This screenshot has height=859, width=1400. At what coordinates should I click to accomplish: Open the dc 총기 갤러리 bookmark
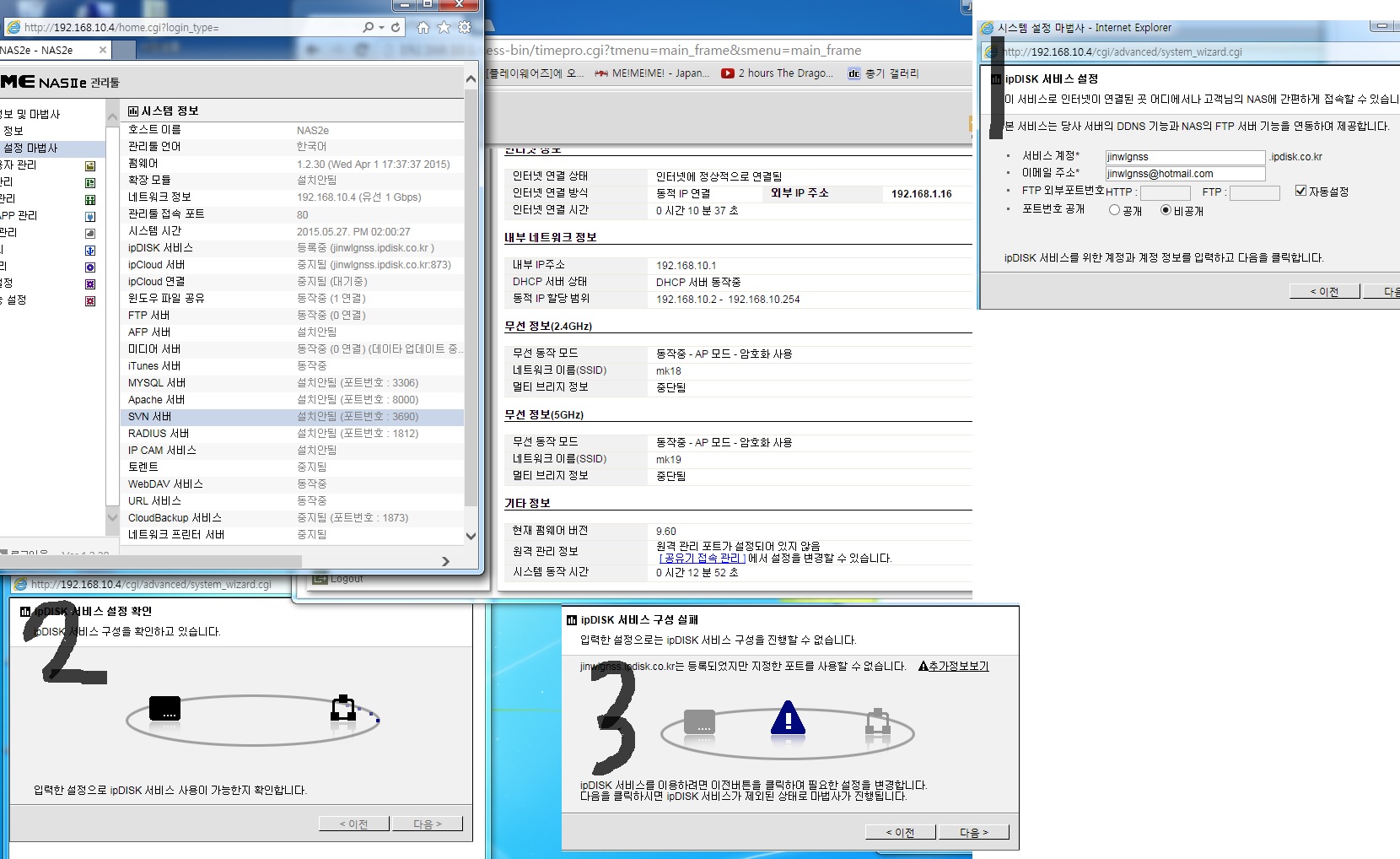point(883,73)
